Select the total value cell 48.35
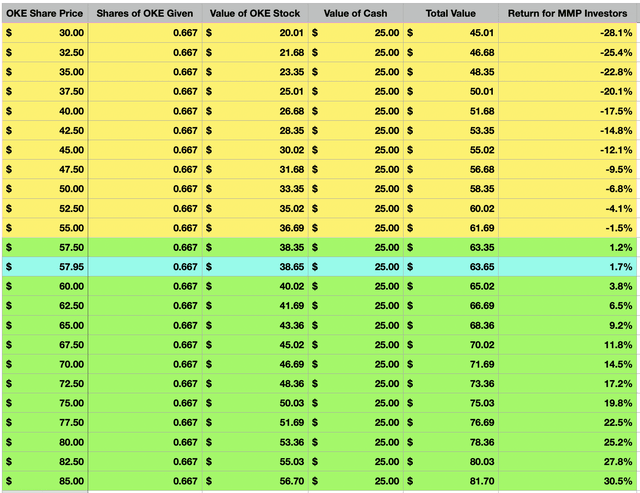 (x=451, y=72)
